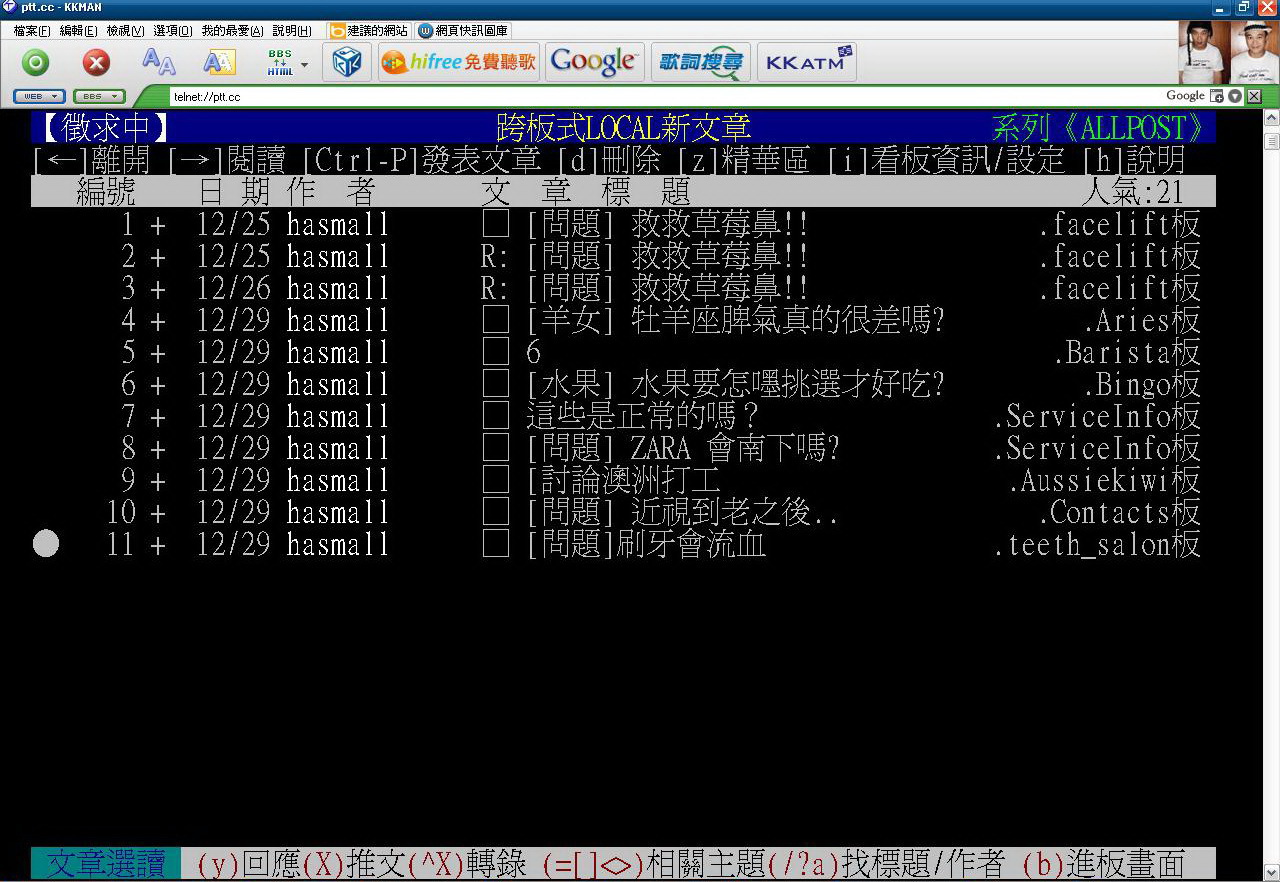The image size is (1280, 882).
Task: Open the hifree 免費聽歌 toolbar shortcut
Action: [x=459, y=62]
